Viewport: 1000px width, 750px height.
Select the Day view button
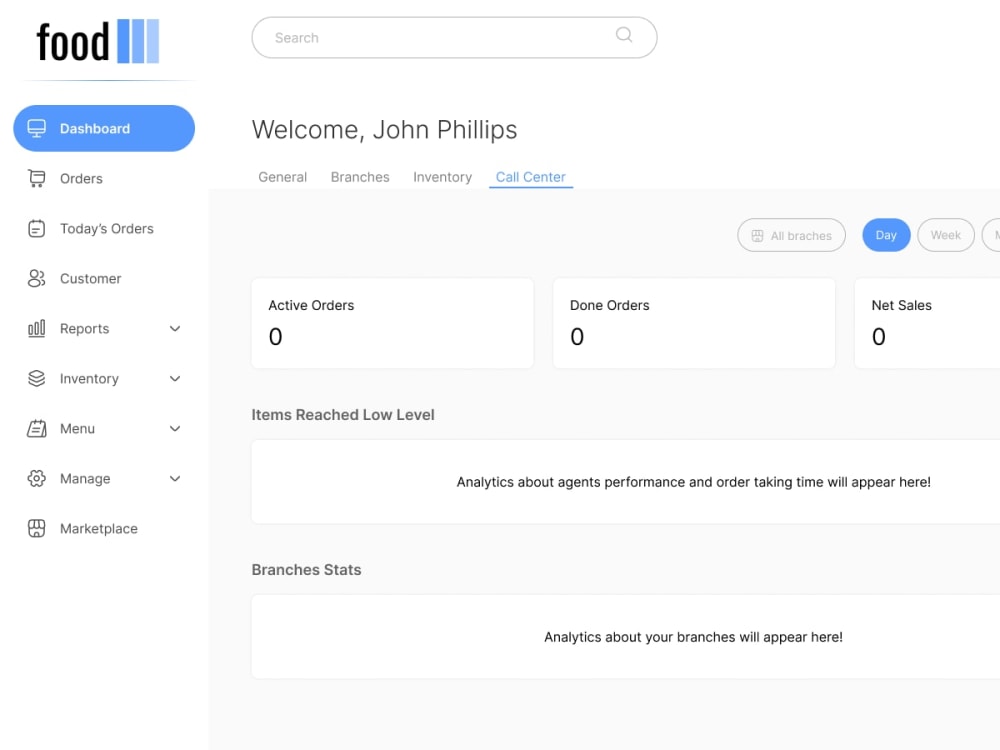point(886,235)
